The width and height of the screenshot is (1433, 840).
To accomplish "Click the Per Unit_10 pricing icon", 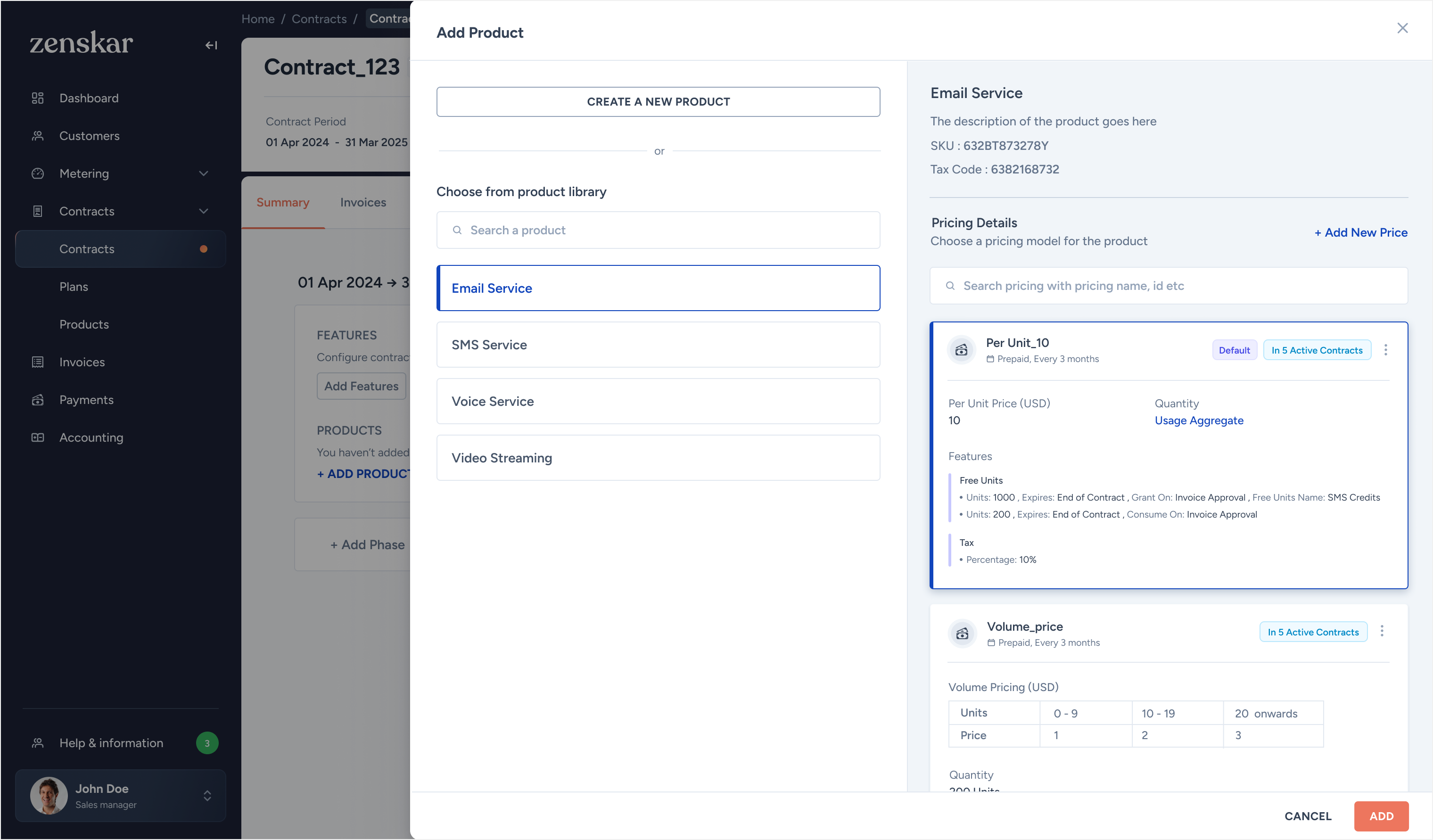I will (x=962, y=349).
